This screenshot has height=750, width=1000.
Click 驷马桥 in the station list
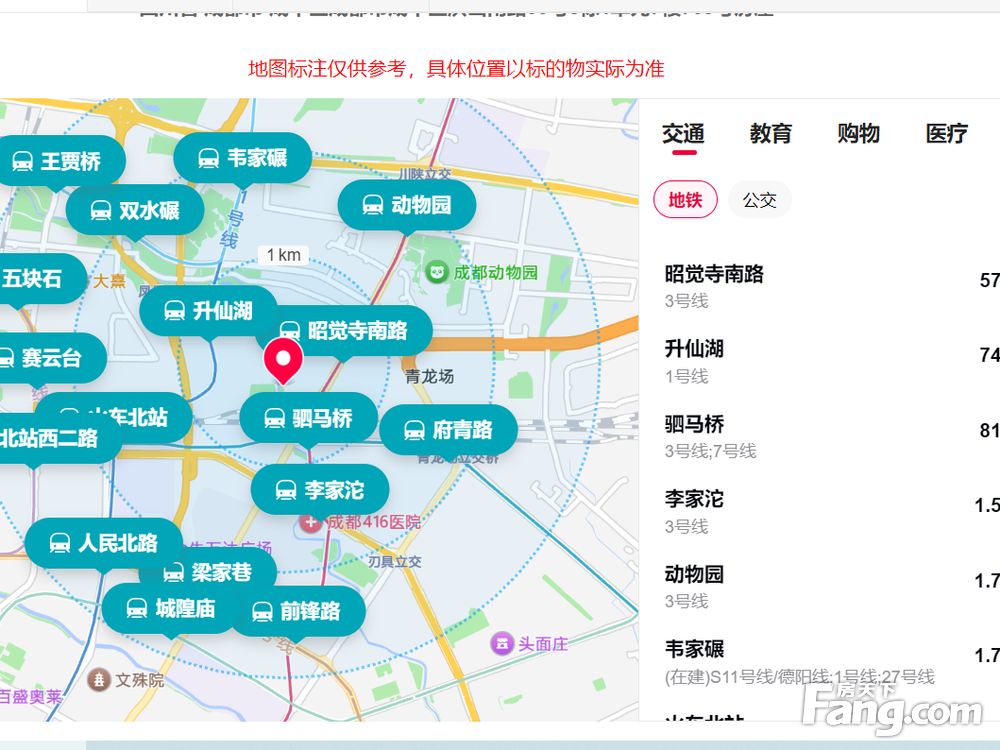(x=695, y=424)
